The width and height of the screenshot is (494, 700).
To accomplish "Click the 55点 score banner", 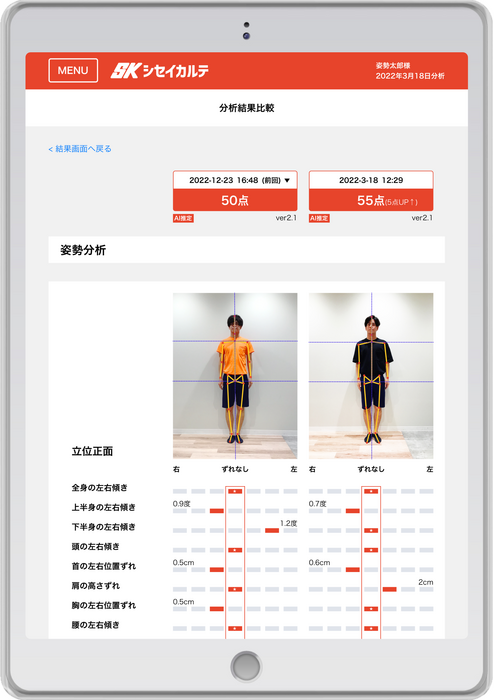I will point(371,200).
